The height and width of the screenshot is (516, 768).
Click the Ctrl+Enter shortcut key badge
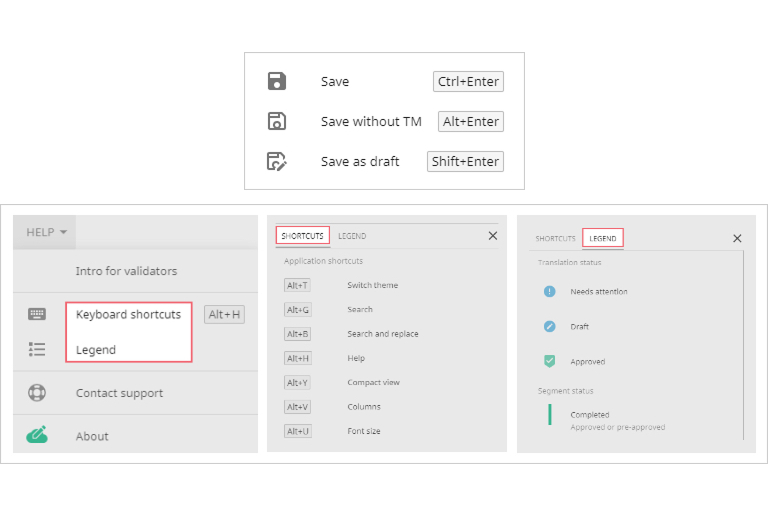(x=468, y=82)
